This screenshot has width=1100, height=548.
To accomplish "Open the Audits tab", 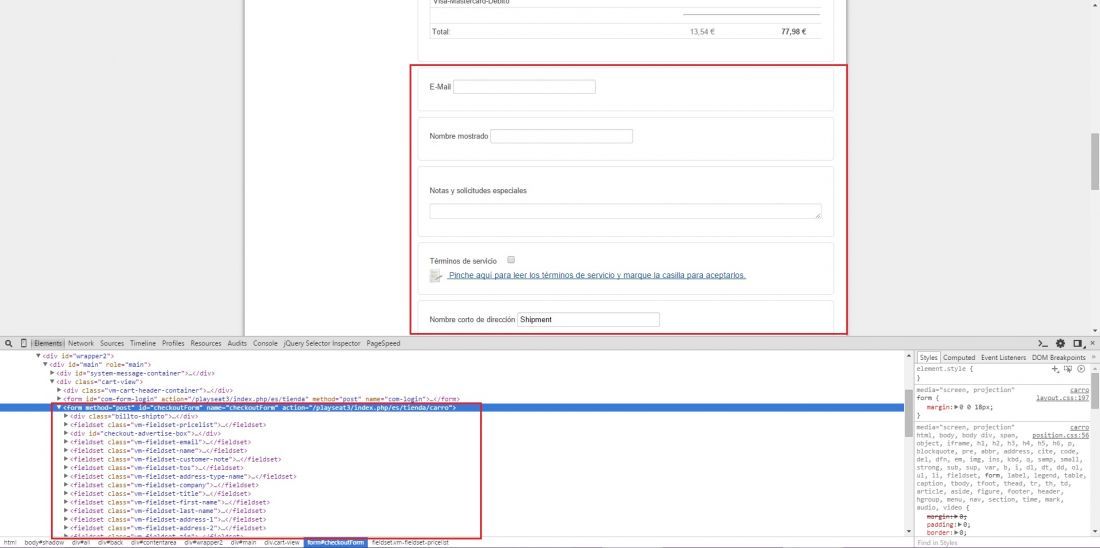I will tap(237, 344).
